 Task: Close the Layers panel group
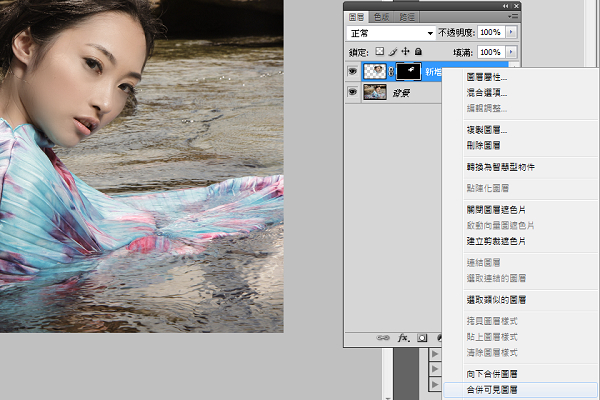[x=516, y=6]
